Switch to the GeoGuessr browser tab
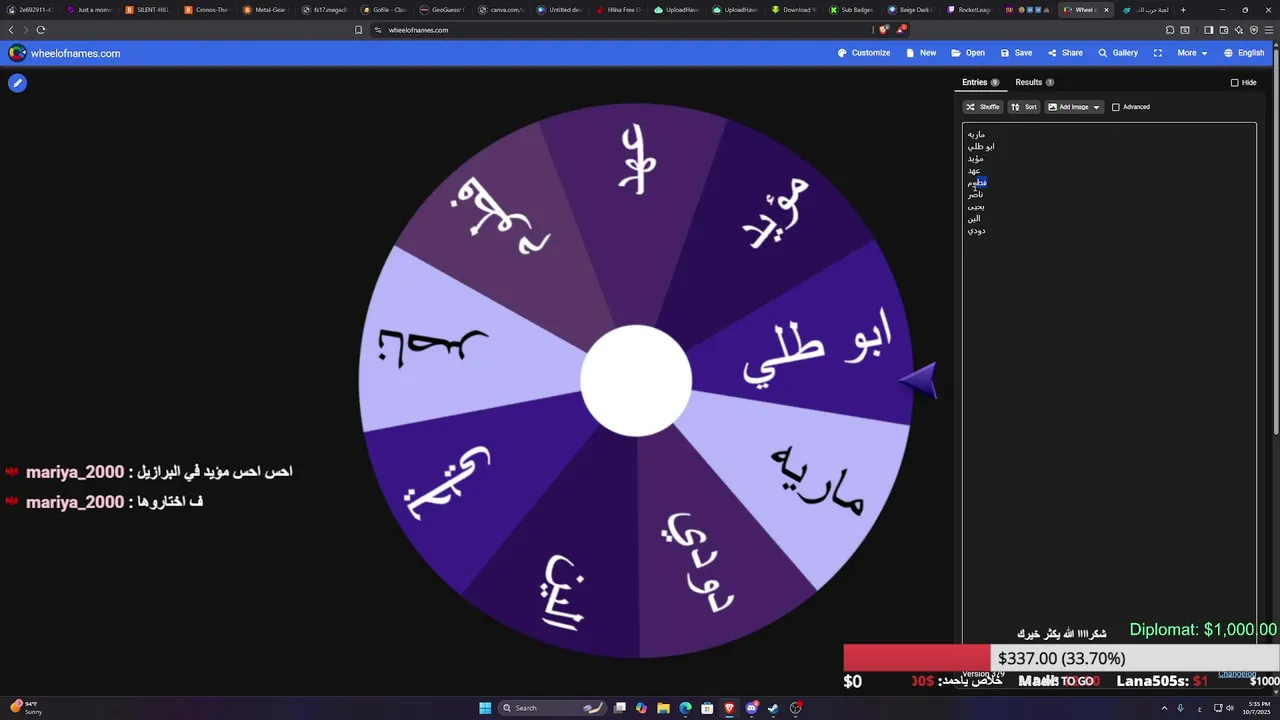1280x720 pixels. [x=442, y=10]
